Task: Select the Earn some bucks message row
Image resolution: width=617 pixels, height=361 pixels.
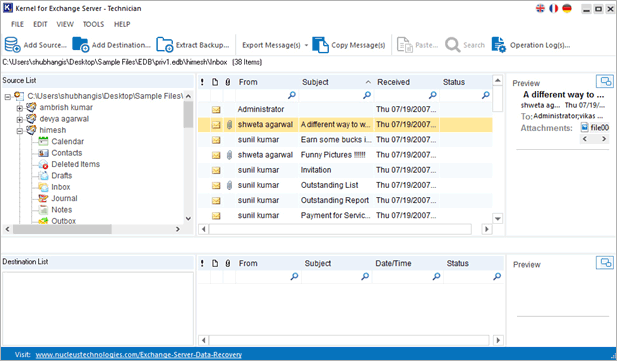Action: [345, 140]
